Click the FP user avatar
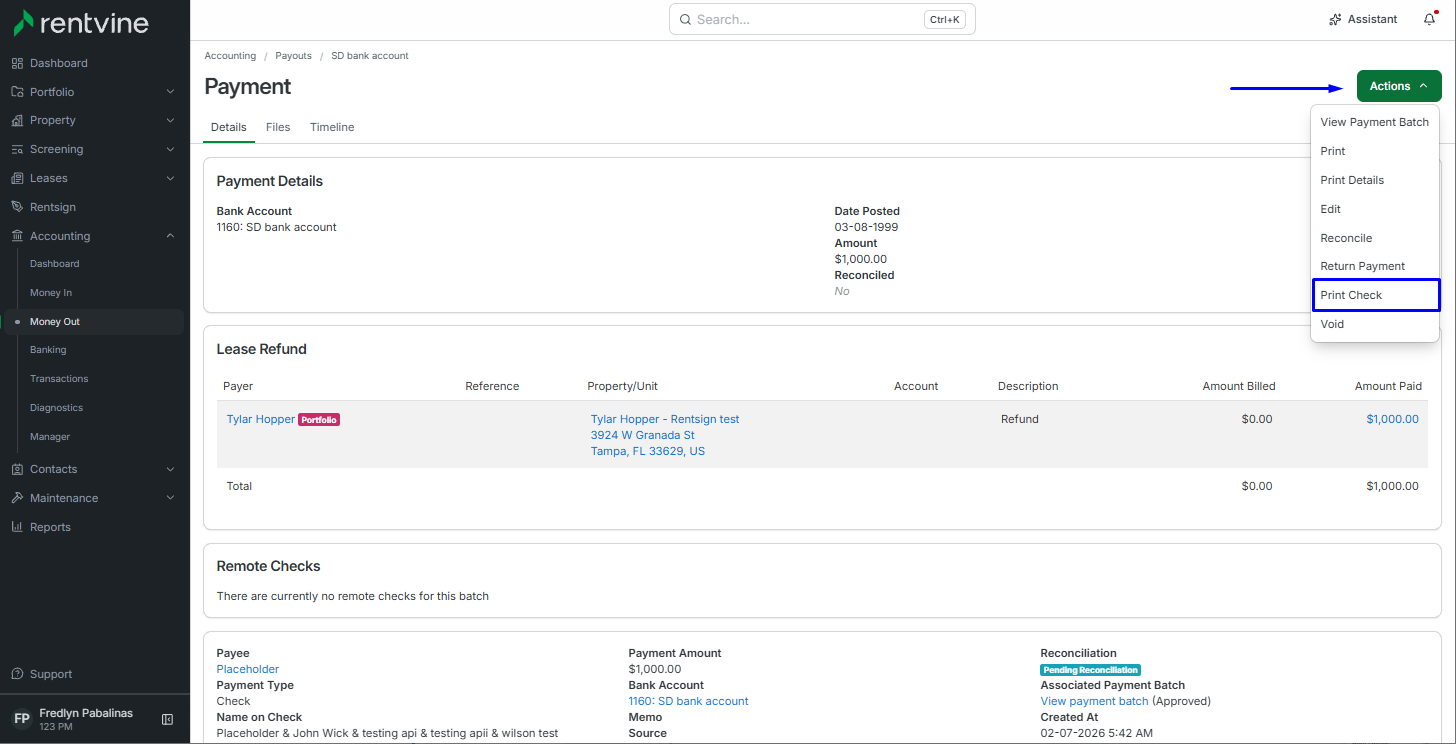The height and width of the screenshot is (744, 1456). point(21,719)
